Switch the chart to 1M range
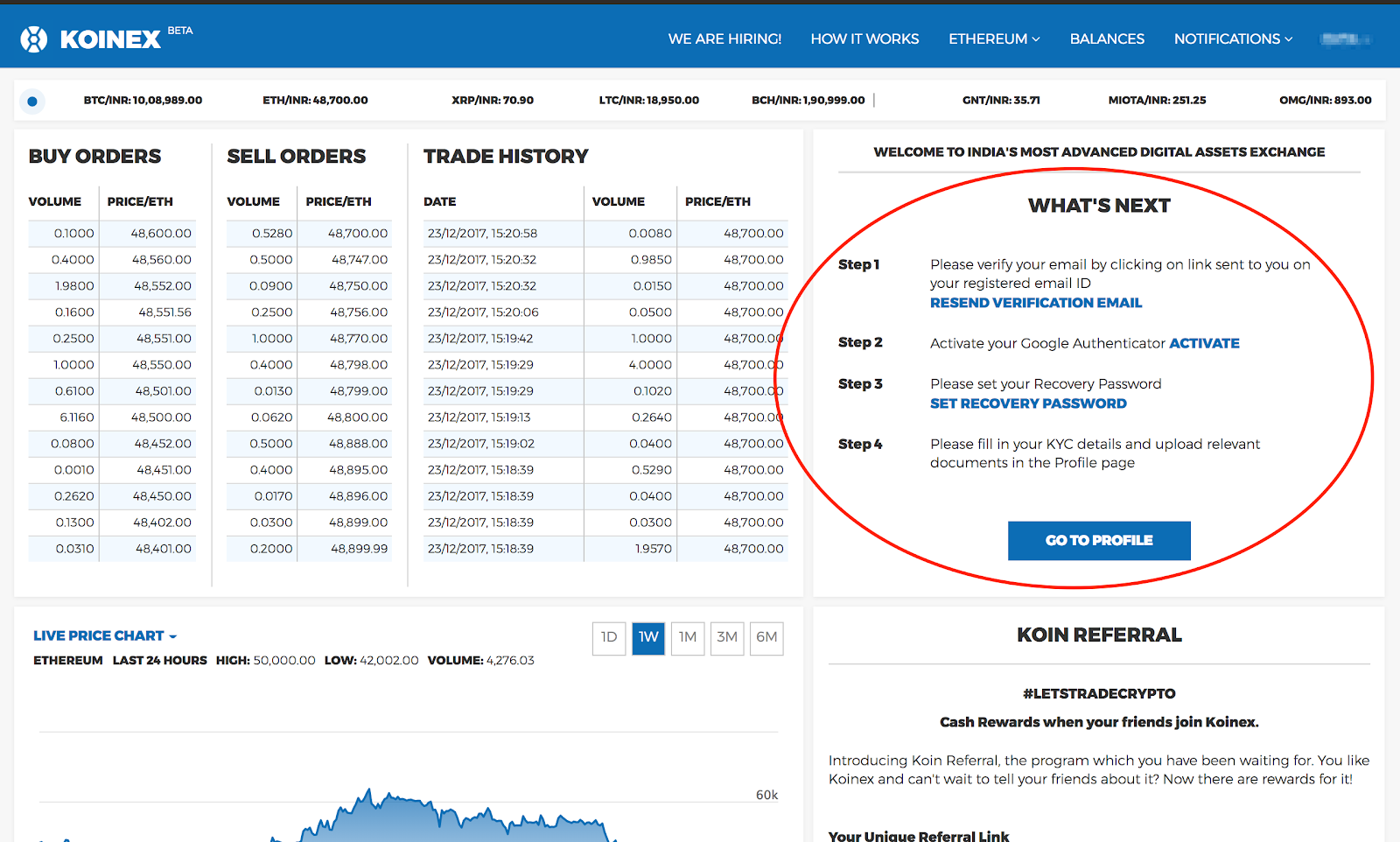 pyautogui.click(x=688, y=637)
